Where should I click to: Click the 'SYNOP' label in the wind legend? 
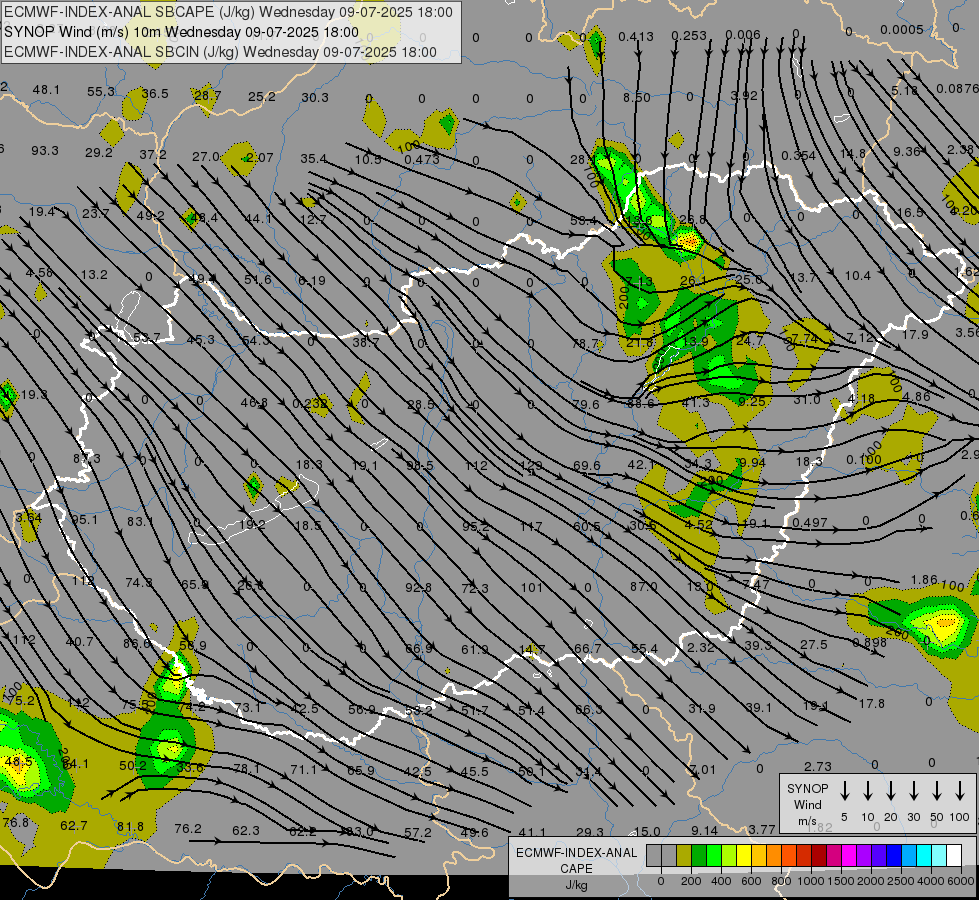(x=807, y=788)
